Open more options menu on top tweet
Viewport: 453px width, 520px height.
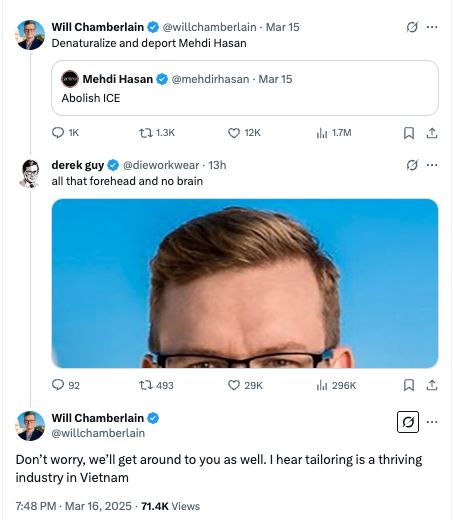click(x=432, y=27)
